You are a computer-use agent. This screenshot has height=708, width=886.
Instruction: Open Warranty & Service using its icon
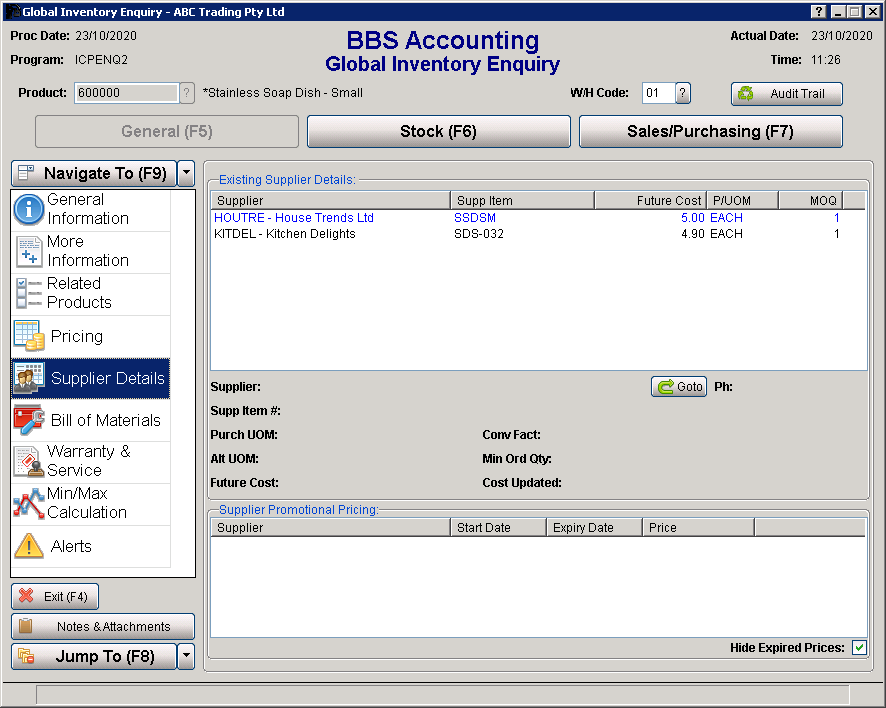[30, 462]
